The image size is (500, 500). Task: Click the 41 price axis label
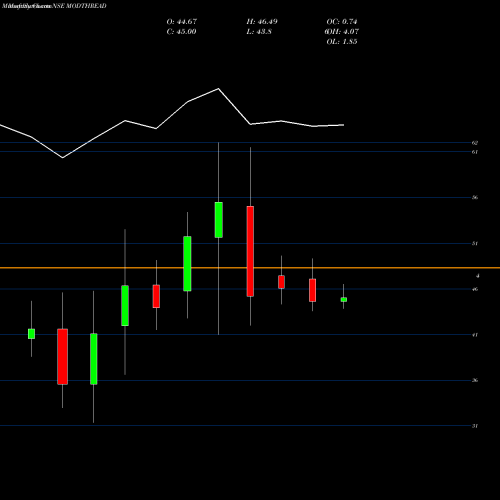pyautogui.click(x=475, y=335)
